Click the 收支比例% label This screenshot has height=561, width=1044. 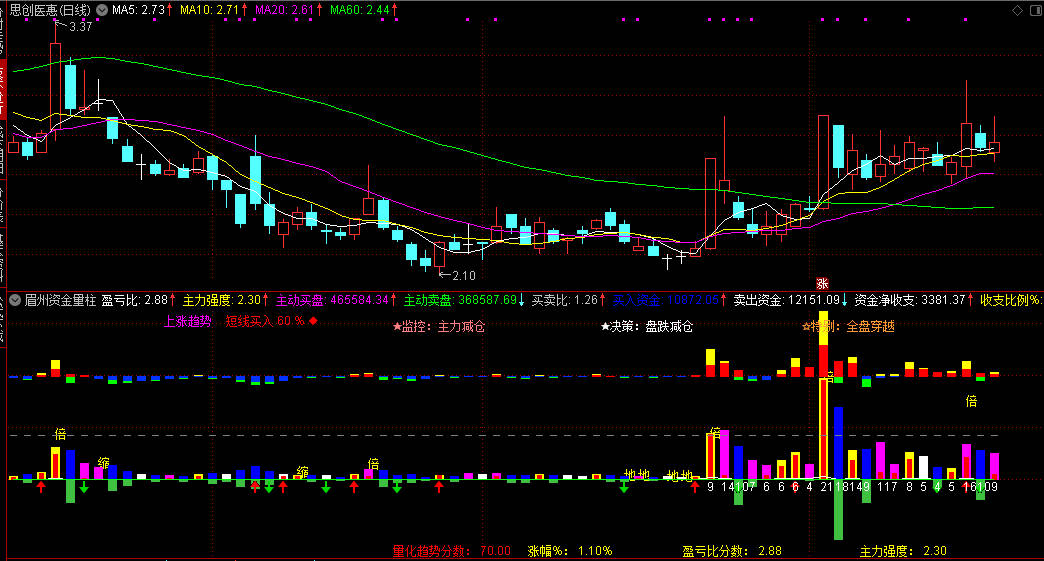(x=1011, y=300)
